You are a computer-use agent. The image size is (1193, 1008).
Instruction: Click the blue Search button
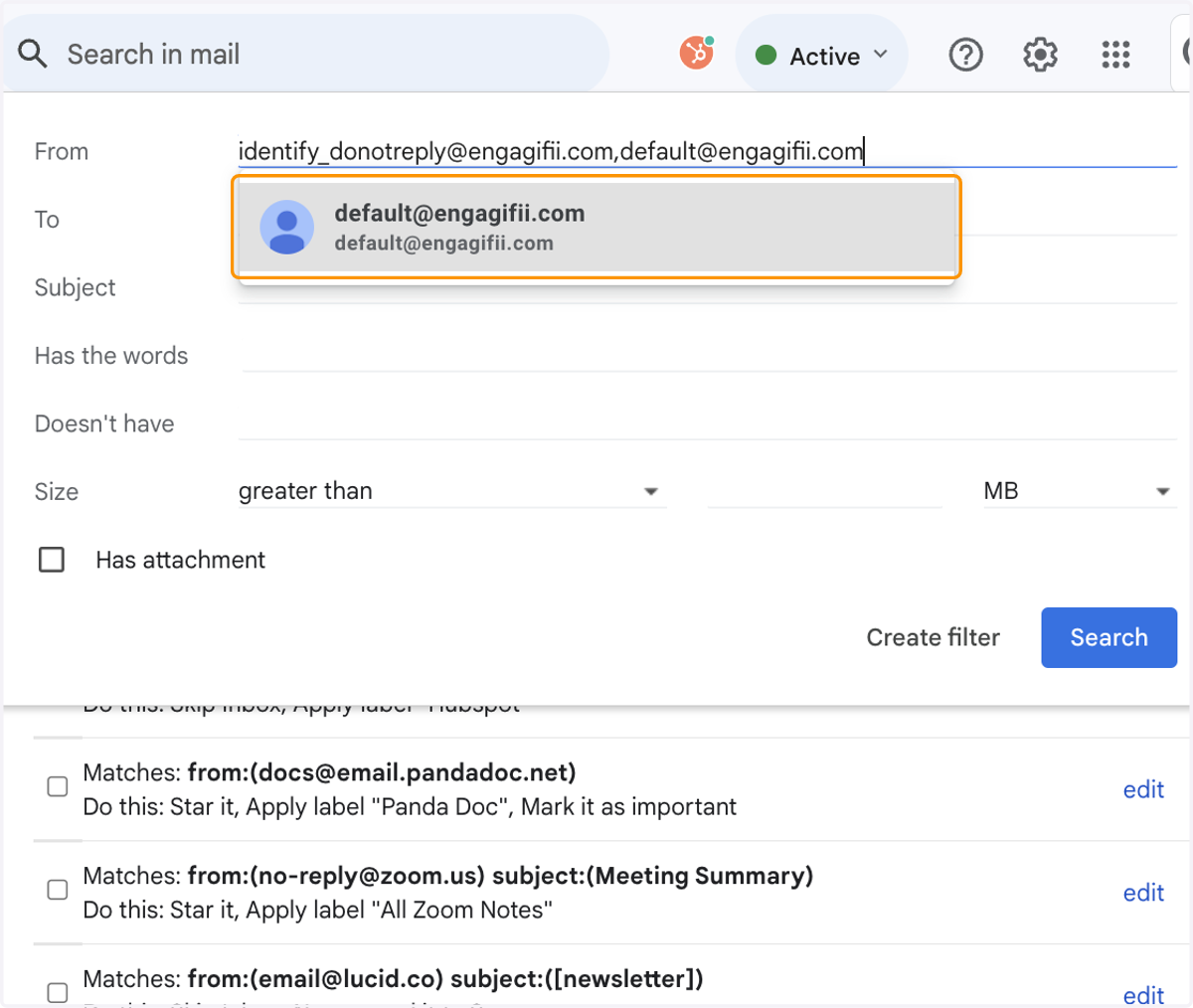[1108, 637]
